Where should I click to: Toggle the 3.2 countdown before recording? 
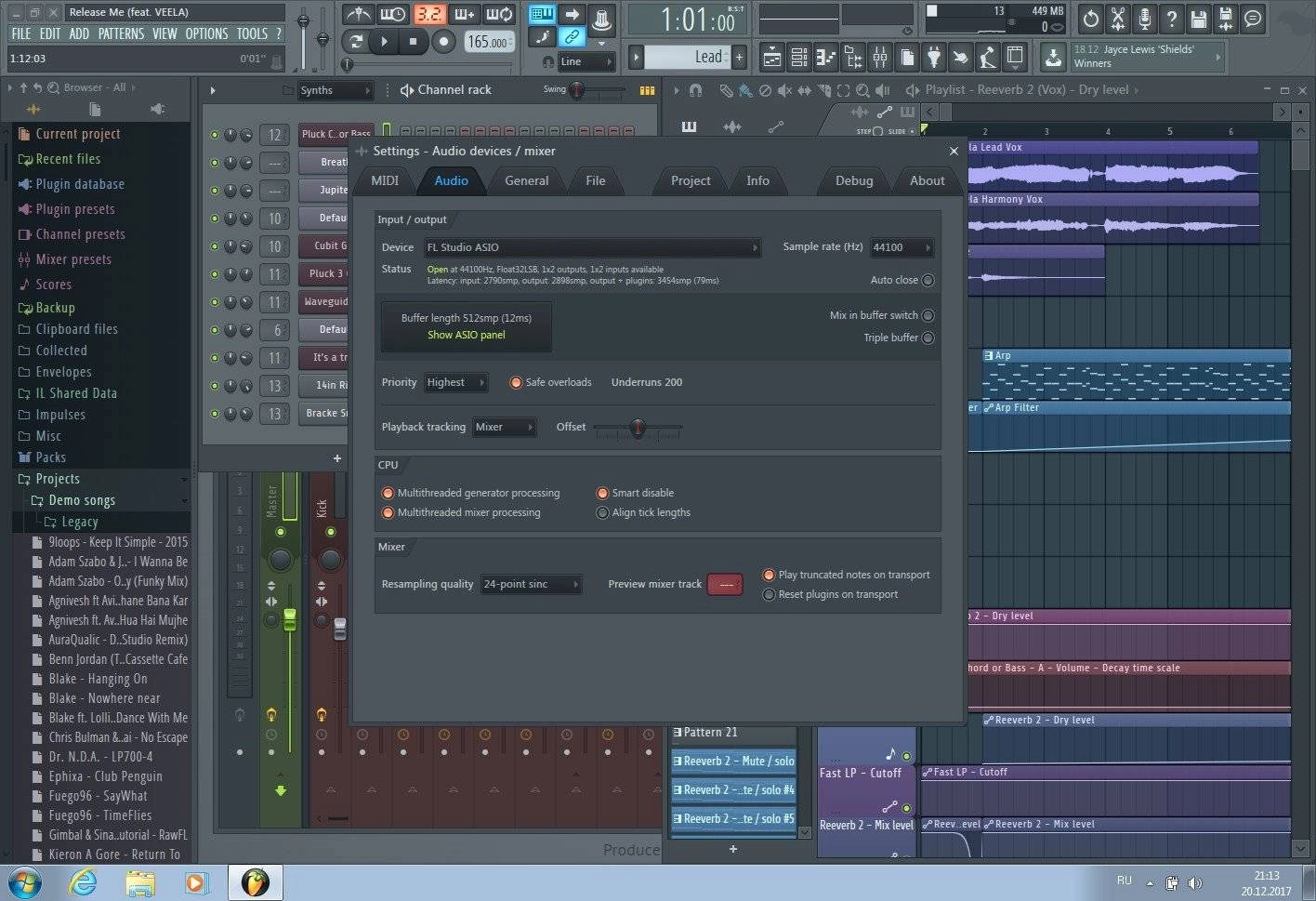click(428, 14)
